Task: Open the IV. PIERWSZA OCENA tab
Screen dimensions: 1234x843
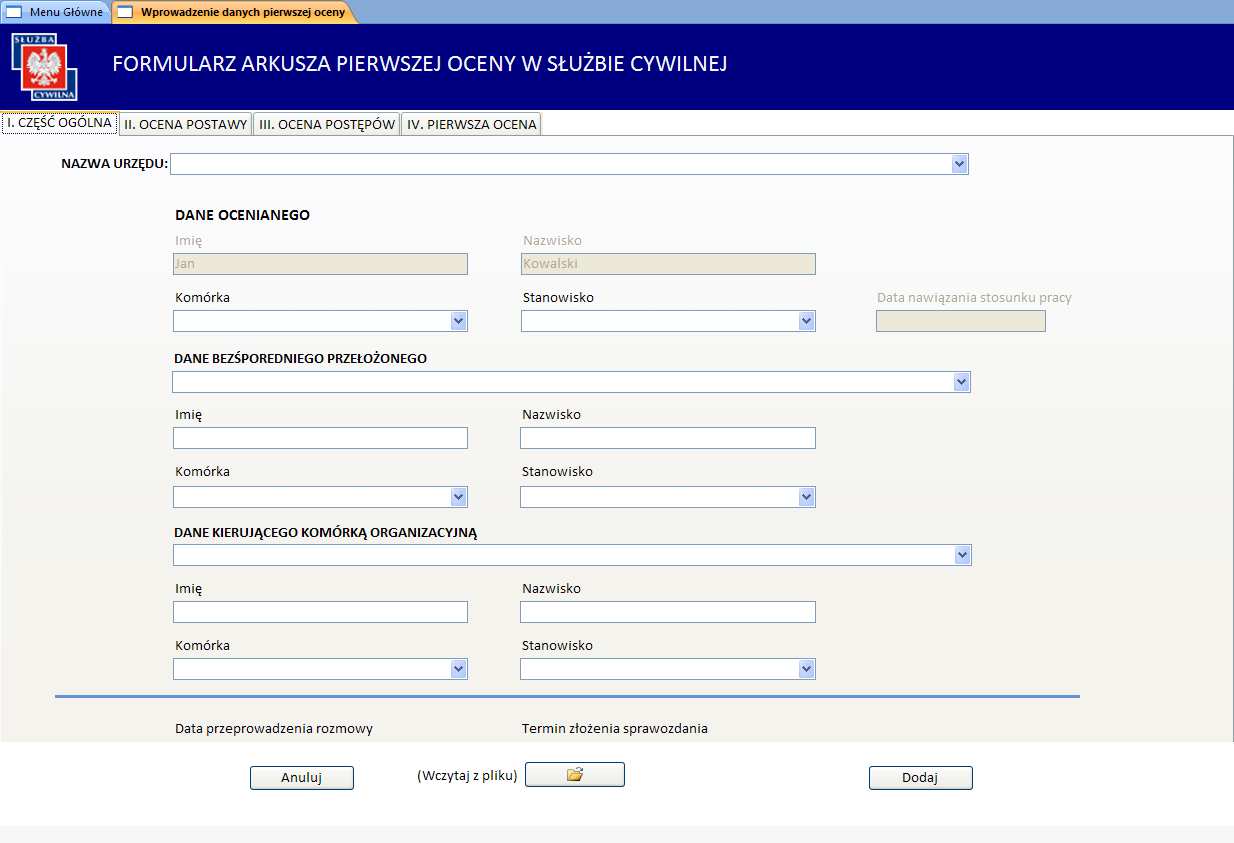Action: [x=472, y=124]
